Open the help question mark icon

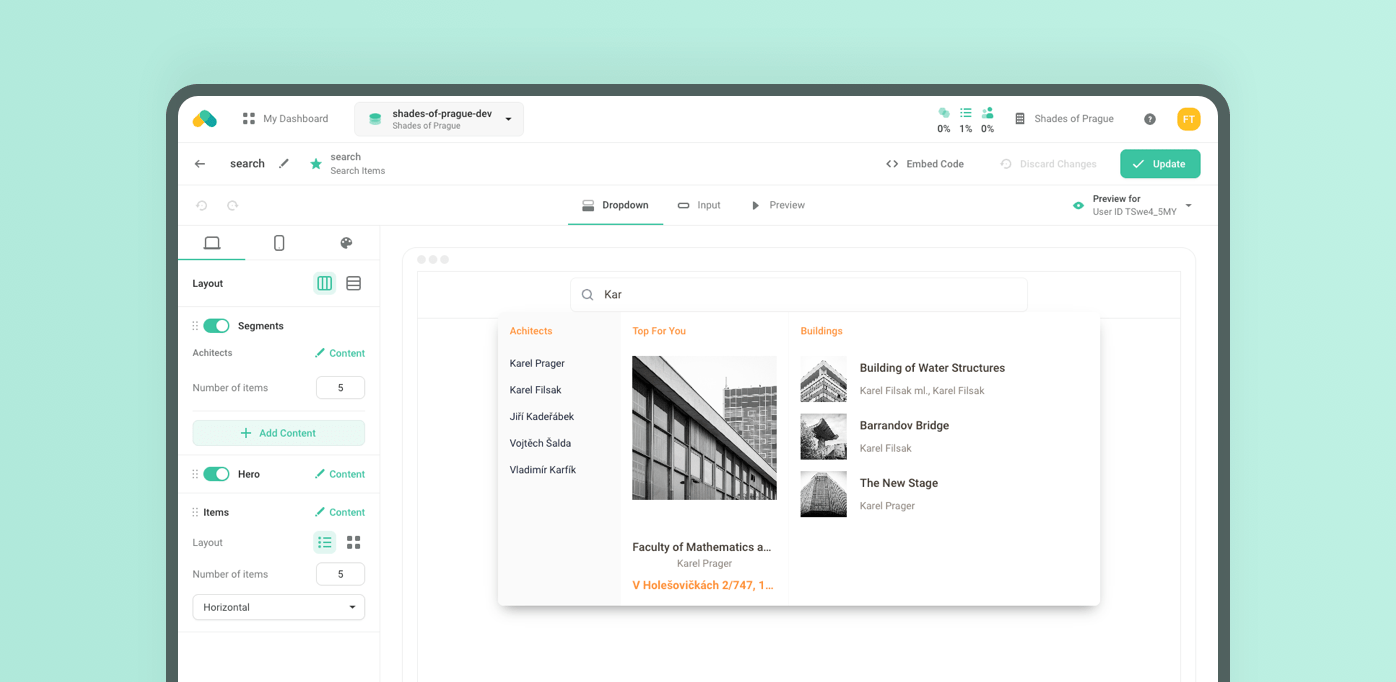(x=1150, y=119)
